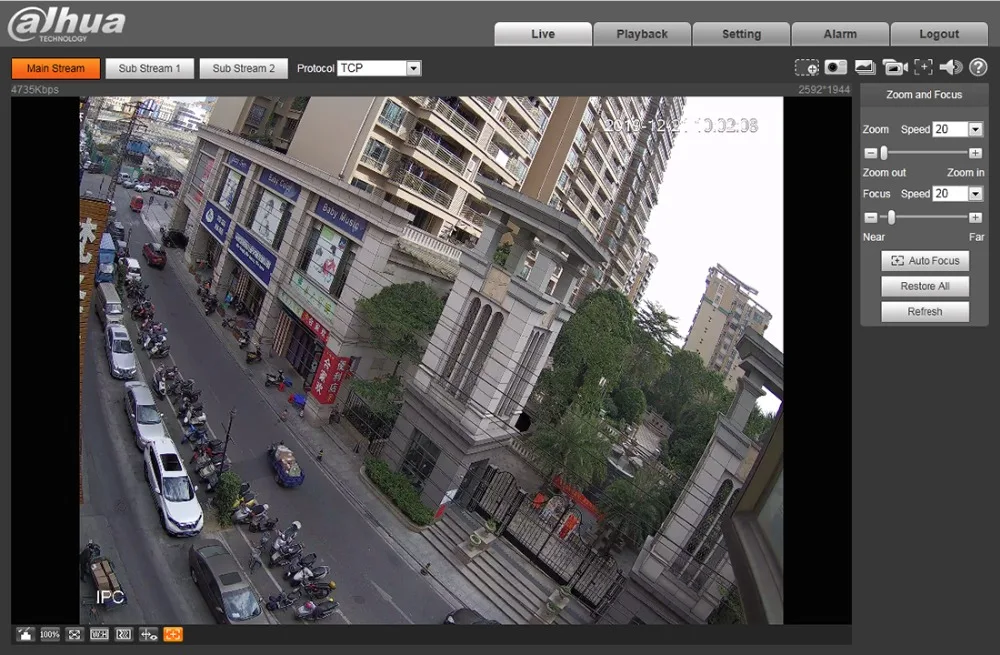Click the Zoom and Focus panel title
The width and height of the screenshot is (1000, 655).
pyautogui.click(x=923, y=94)
